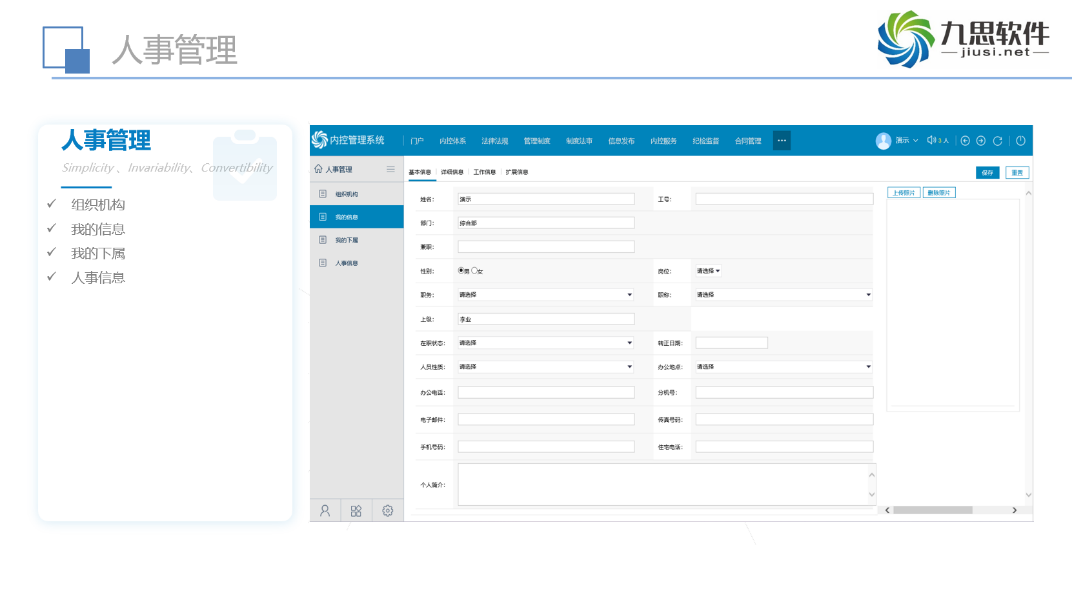Open the more modules ellipsis button

781,141
